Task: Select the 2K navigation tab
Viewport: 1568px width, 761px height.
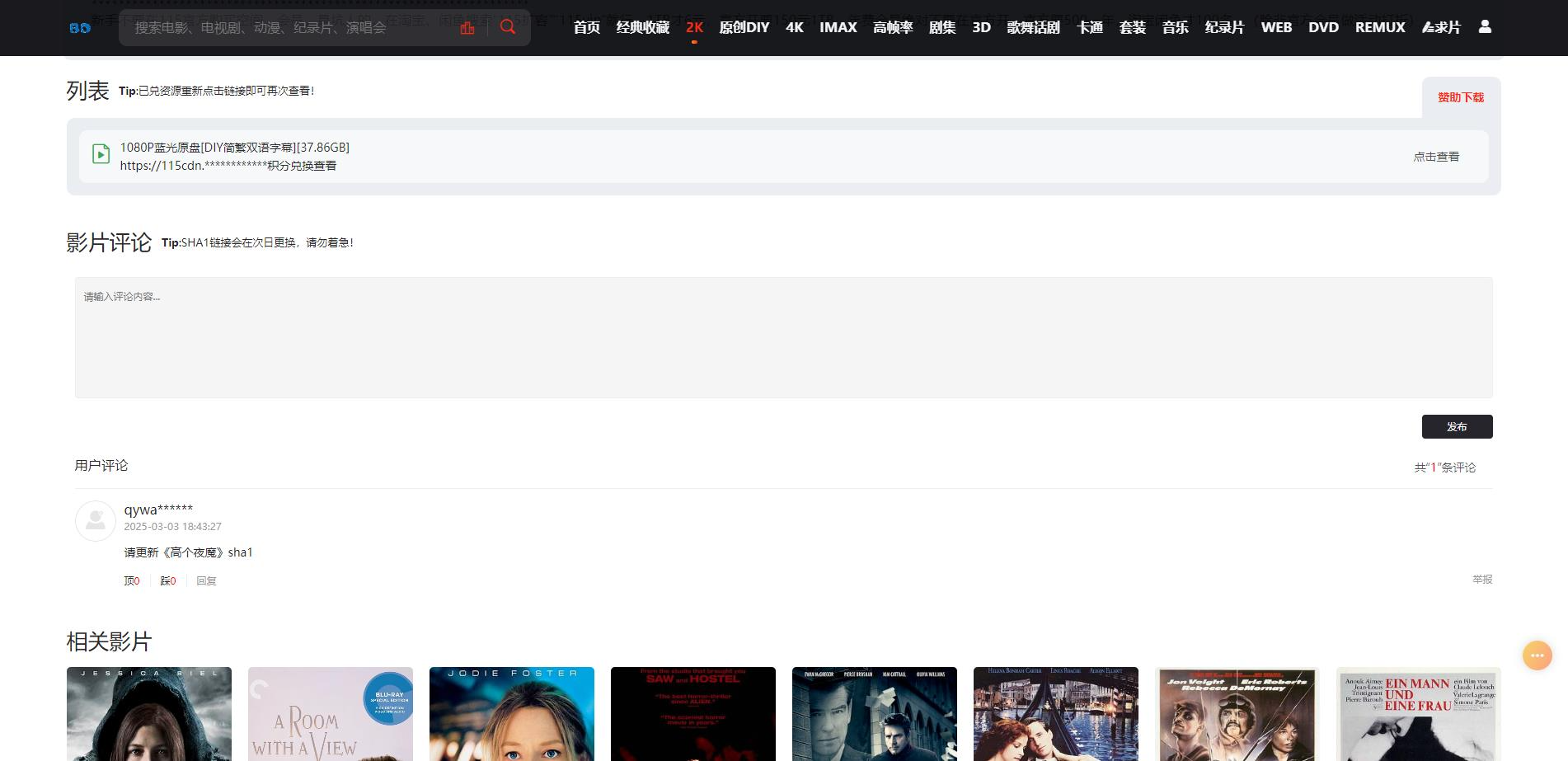Action: click(x=694, y=27)
